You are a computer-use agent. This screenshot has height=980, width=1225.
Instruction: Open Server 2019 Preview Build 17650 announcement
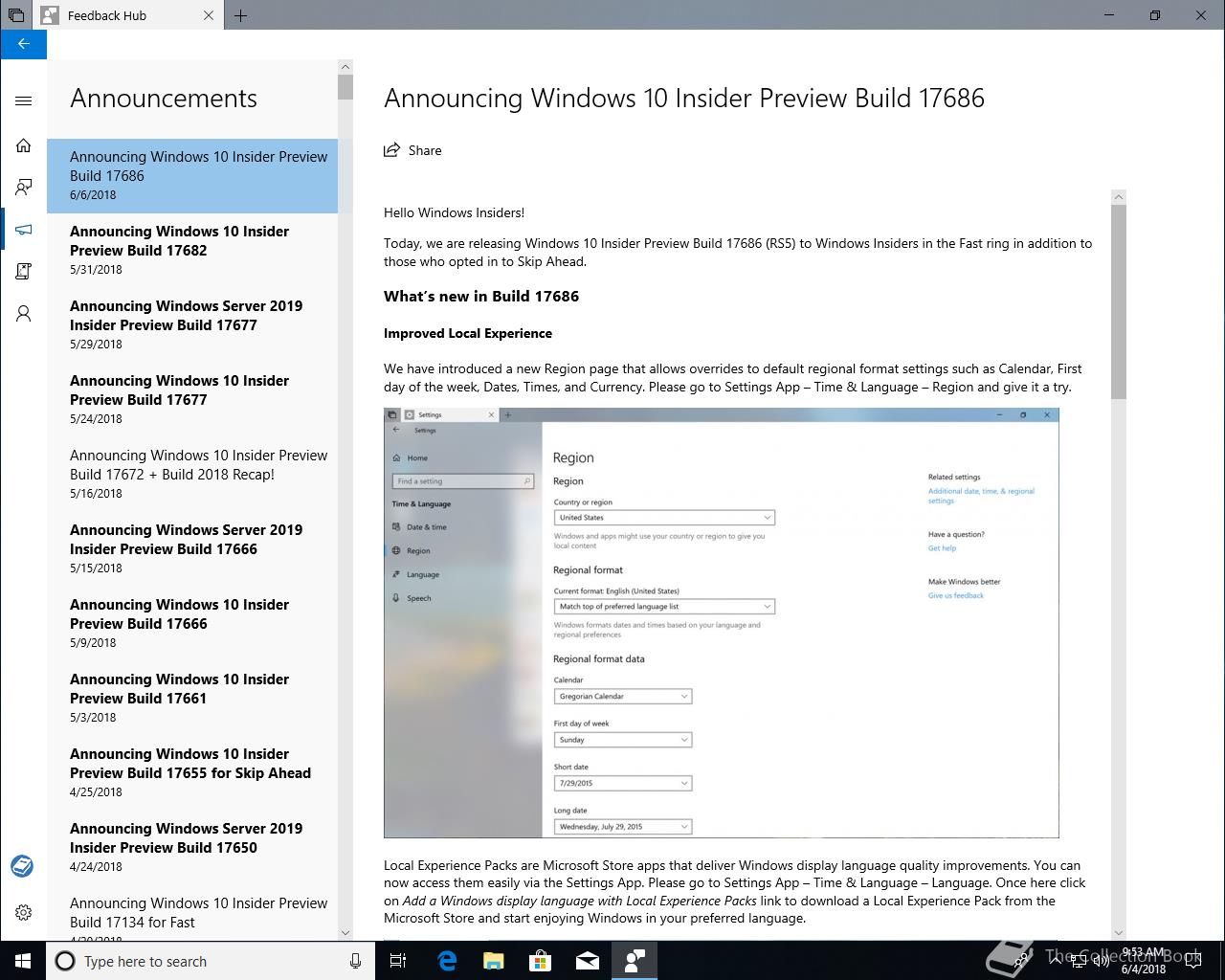click(x=192, y=847)
